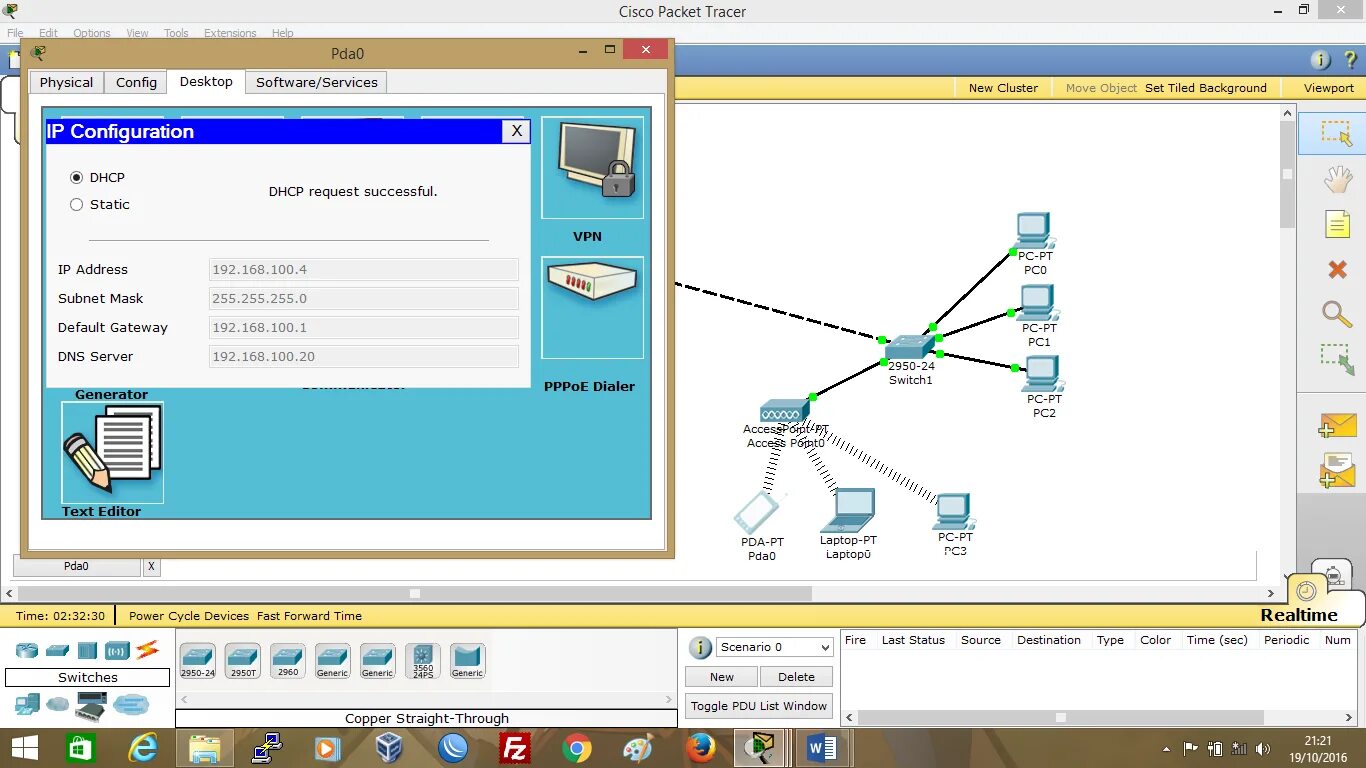Select Hubs device category icon
This screenshot has width=1366, height=768.
pos(87,650)
